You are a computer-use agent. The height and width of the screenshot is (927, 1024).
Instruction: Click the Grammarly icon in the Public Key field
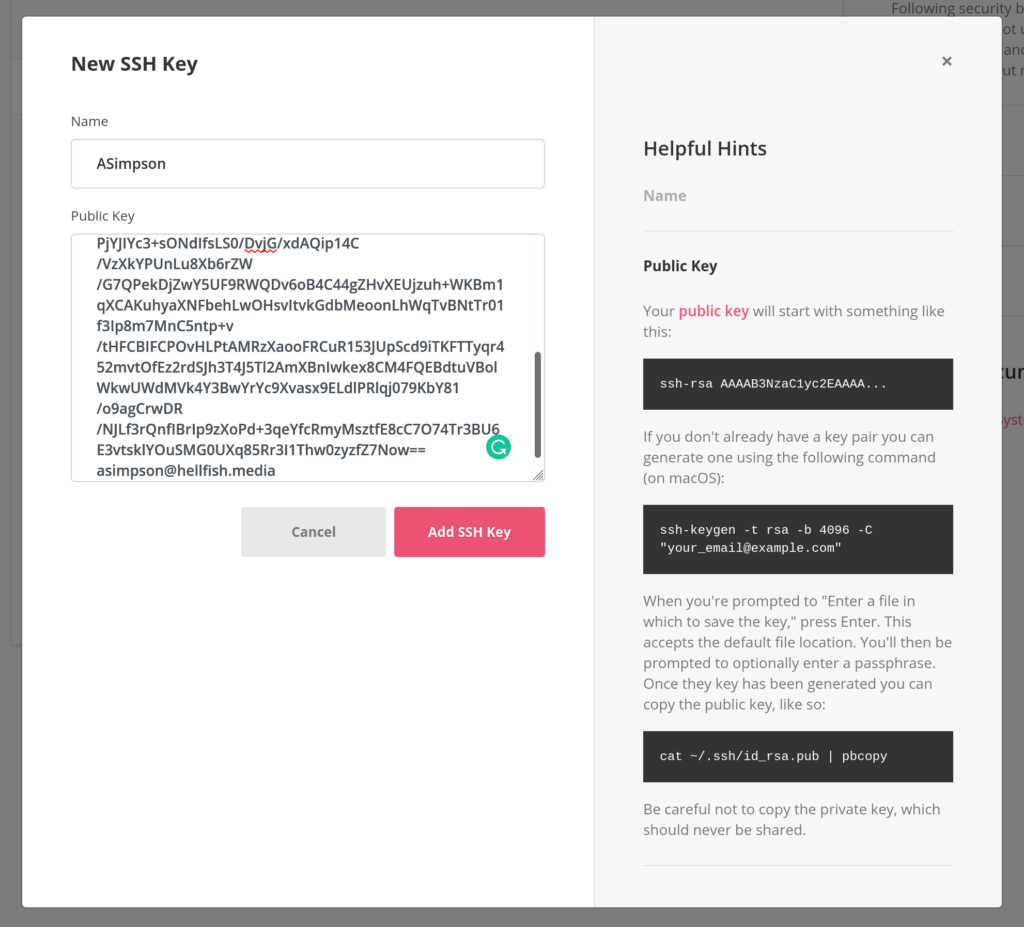point(498,447)
